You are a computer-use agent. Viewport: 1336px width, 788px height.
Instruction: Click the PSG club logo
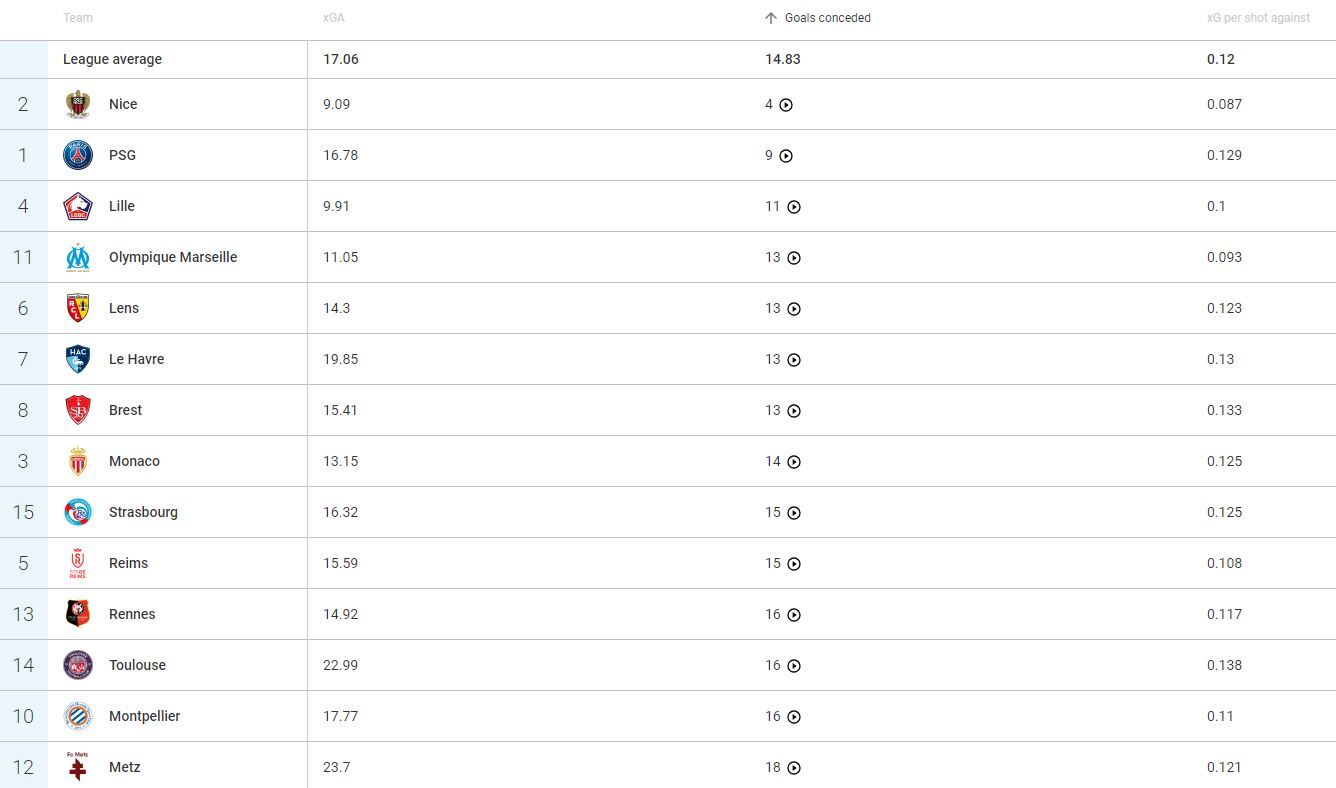click(78, 155)
